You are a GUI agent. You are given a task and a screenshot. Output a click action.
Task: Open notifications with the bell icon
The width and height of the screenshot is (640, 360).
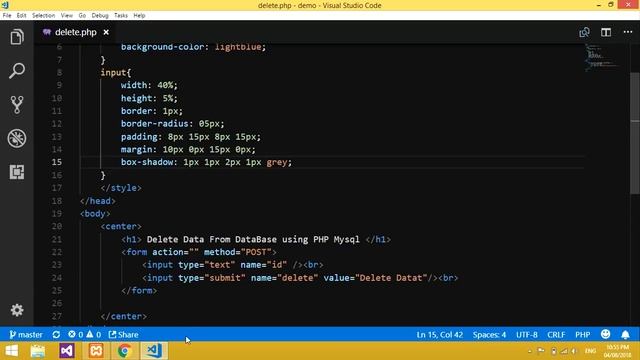625,335
